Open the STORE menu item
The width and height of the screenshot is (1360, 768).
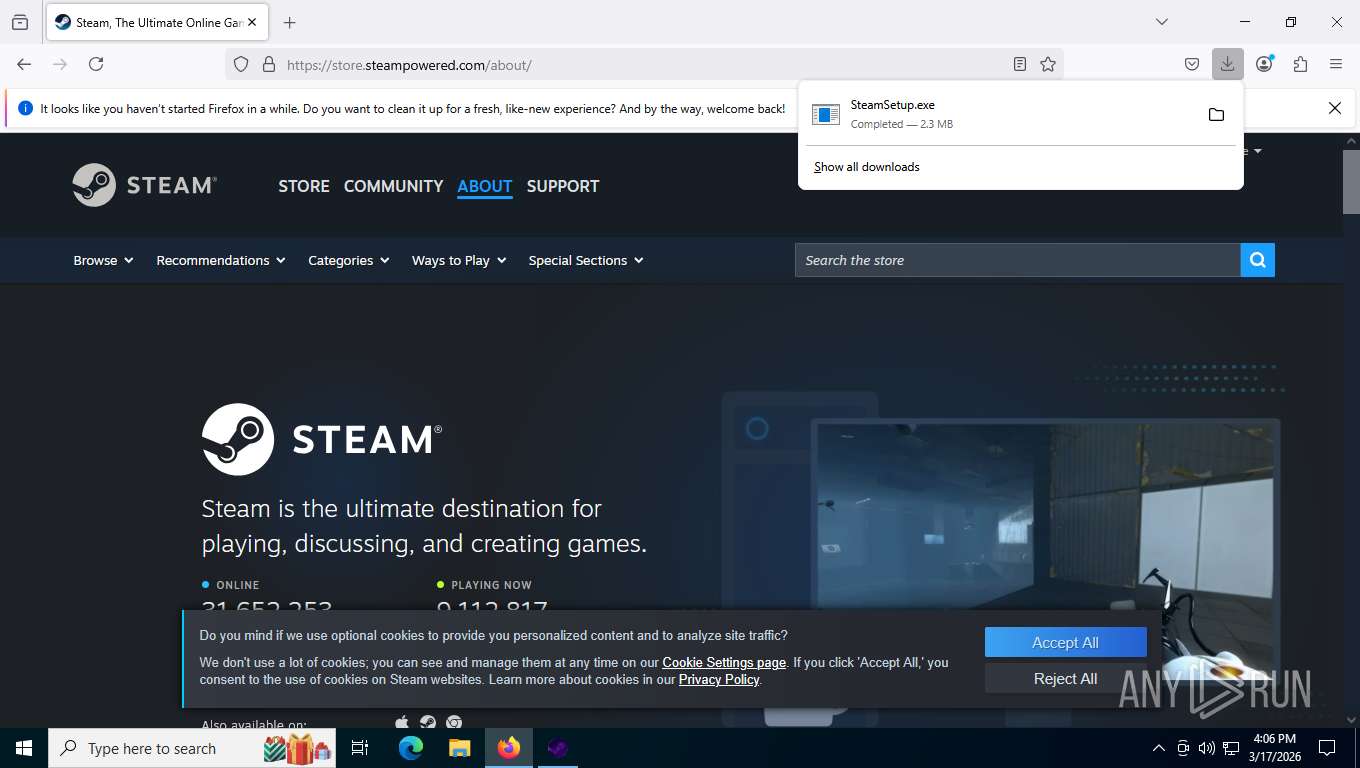click(x=304, y=186)
